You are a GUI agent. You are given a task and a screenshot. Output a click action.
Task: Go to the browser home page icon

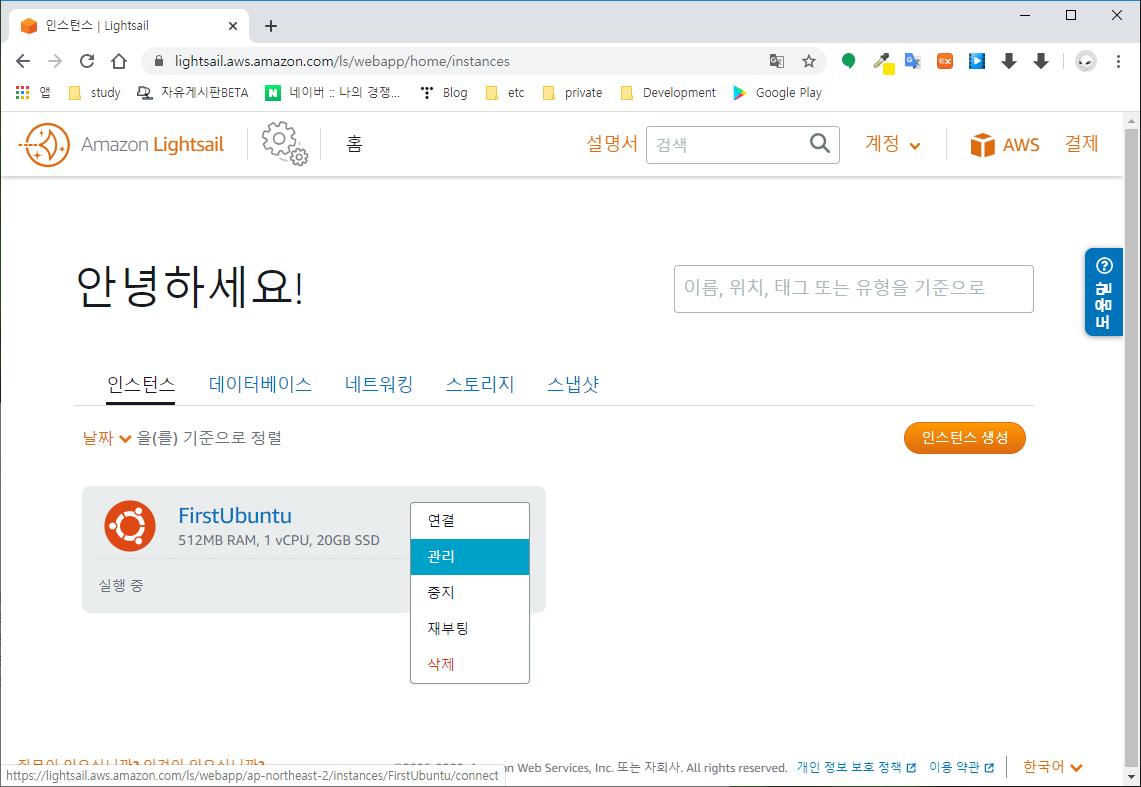pyautogui.click(x=119, y=61)
